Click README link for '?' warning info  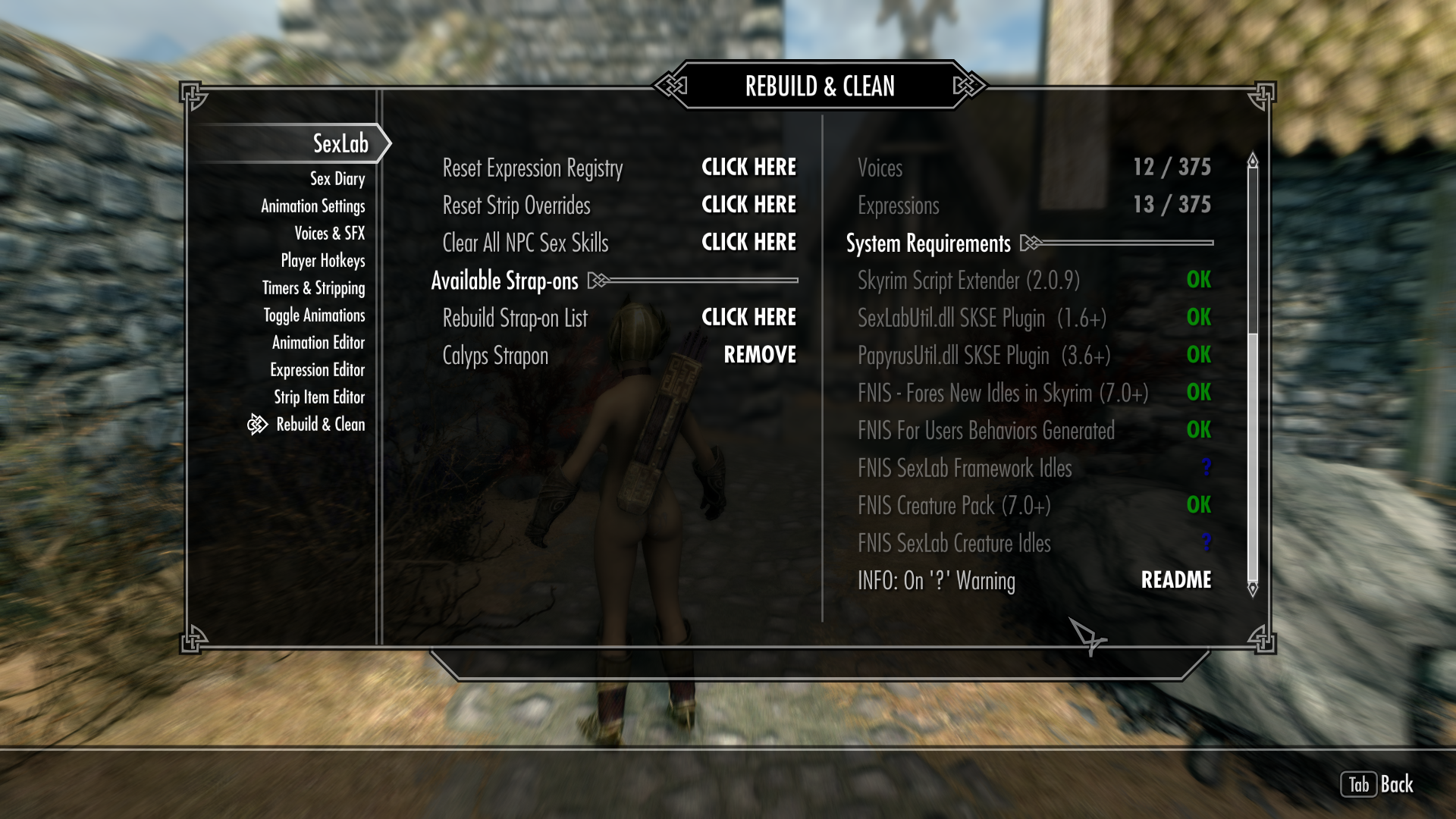pyautogui.click(x=1176, y=580)
